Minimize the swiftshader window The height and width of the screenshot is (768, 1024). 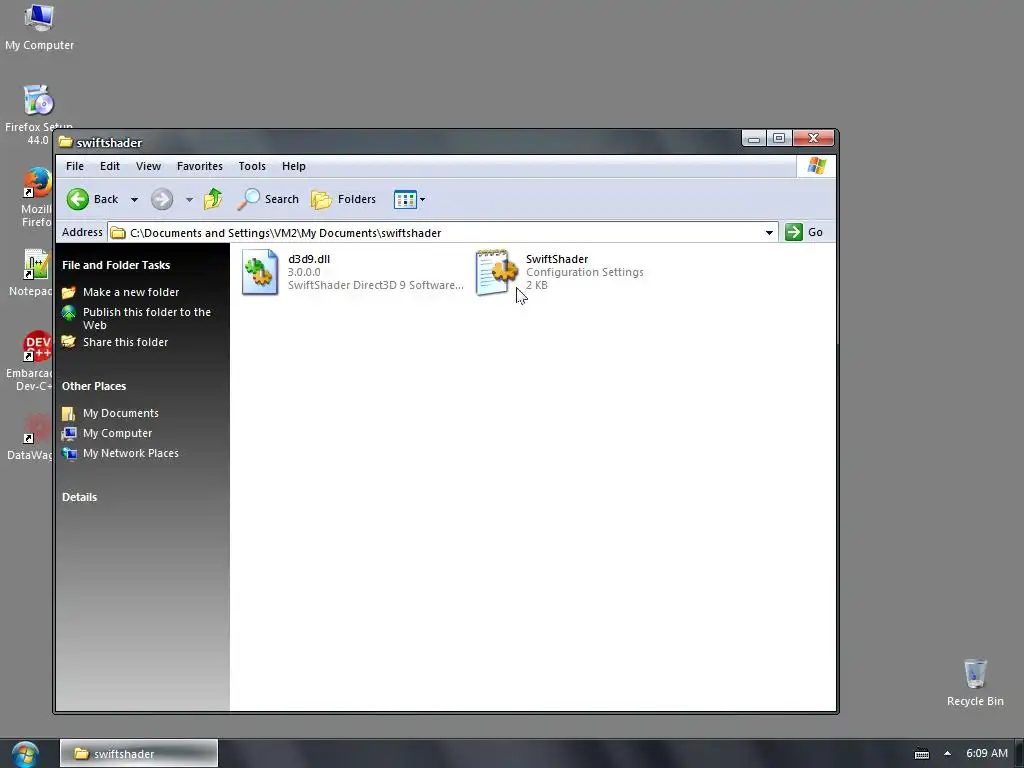coord(754,138)
